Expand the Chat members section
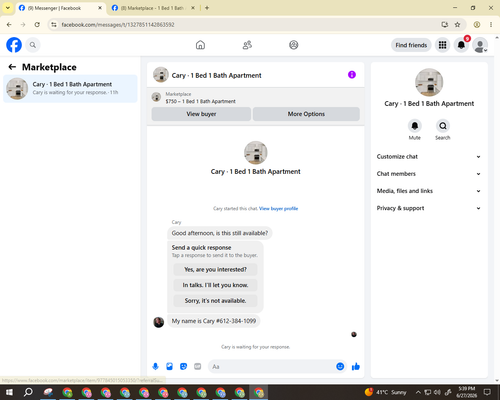The width and height of the screenshot is (500, 400). (x=429, y=174)
